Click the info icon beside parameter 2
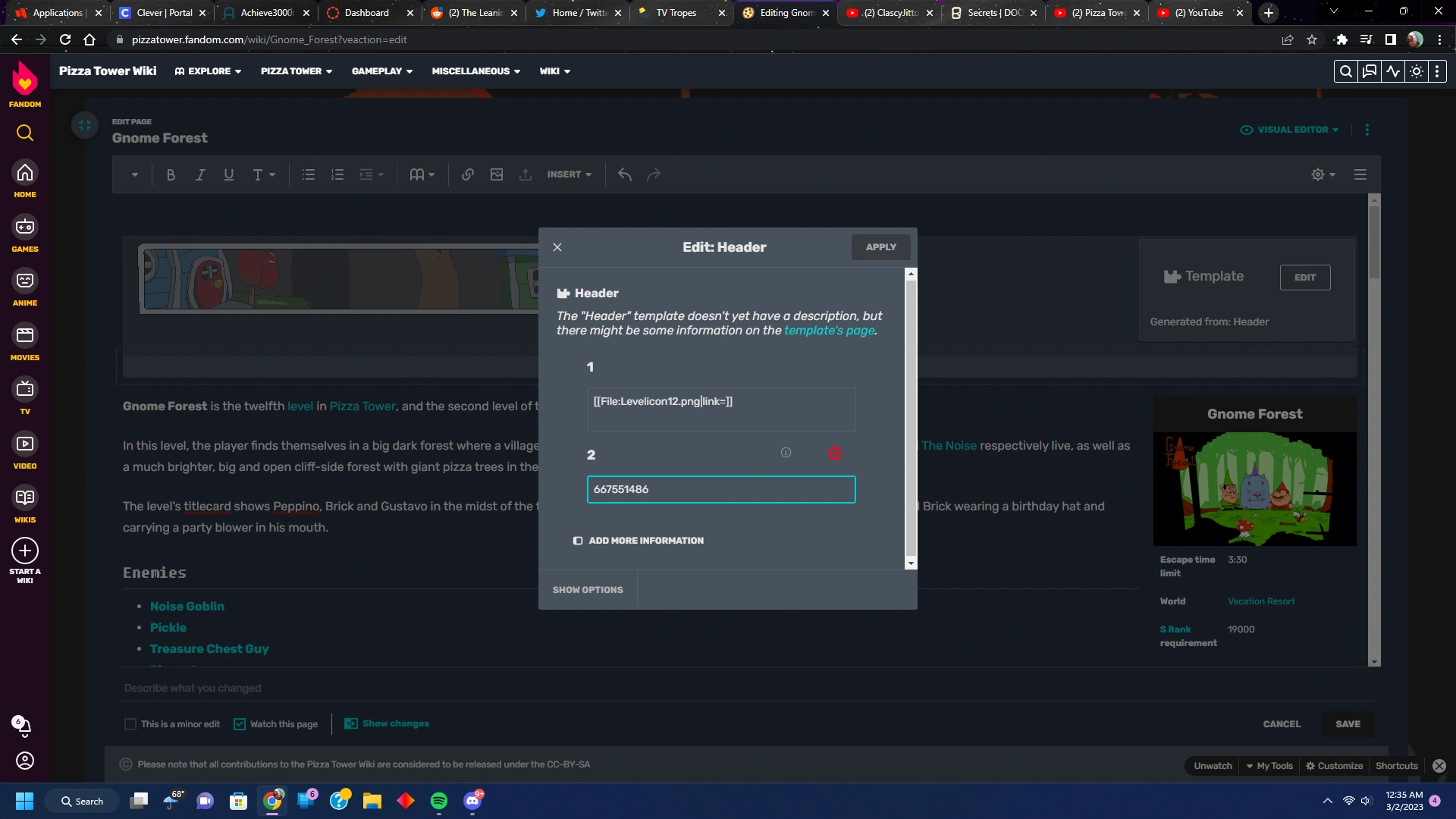The height and width of the screenshot is (819, 1456). coord(786,453)
